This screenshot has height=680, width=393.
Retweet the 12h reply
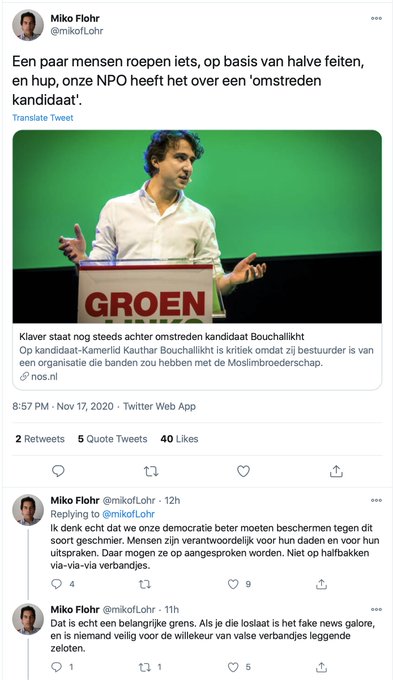click(144, 584)
